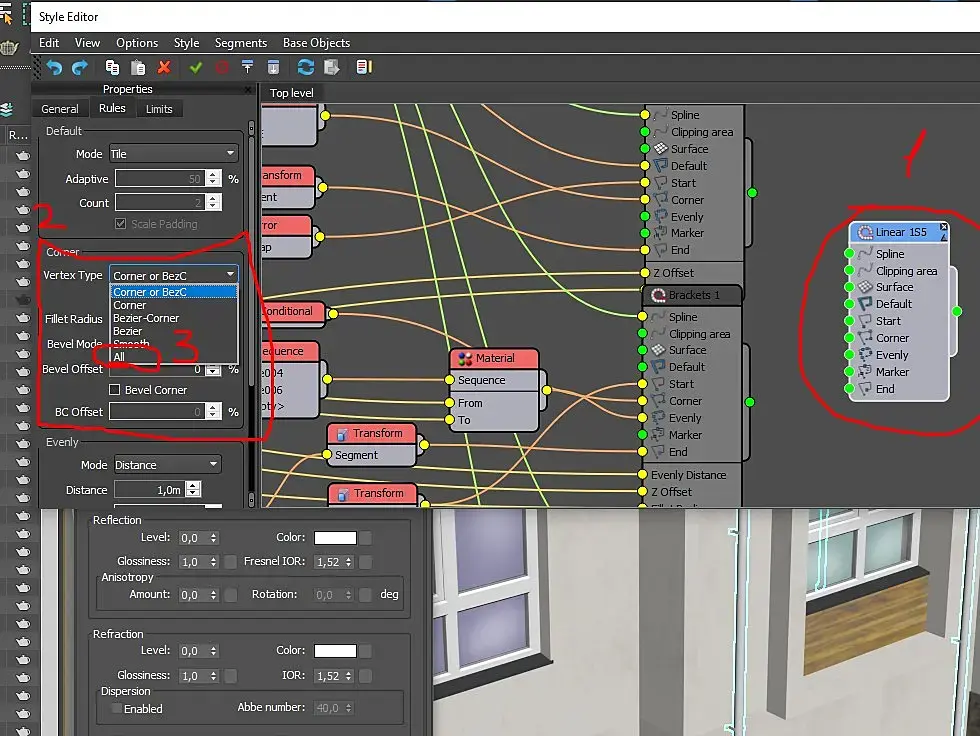This screenshot has width=980, height=736.
Task: Enable the Dispersion checkbox
Action: pyautogui.click(x=116, y=709)
